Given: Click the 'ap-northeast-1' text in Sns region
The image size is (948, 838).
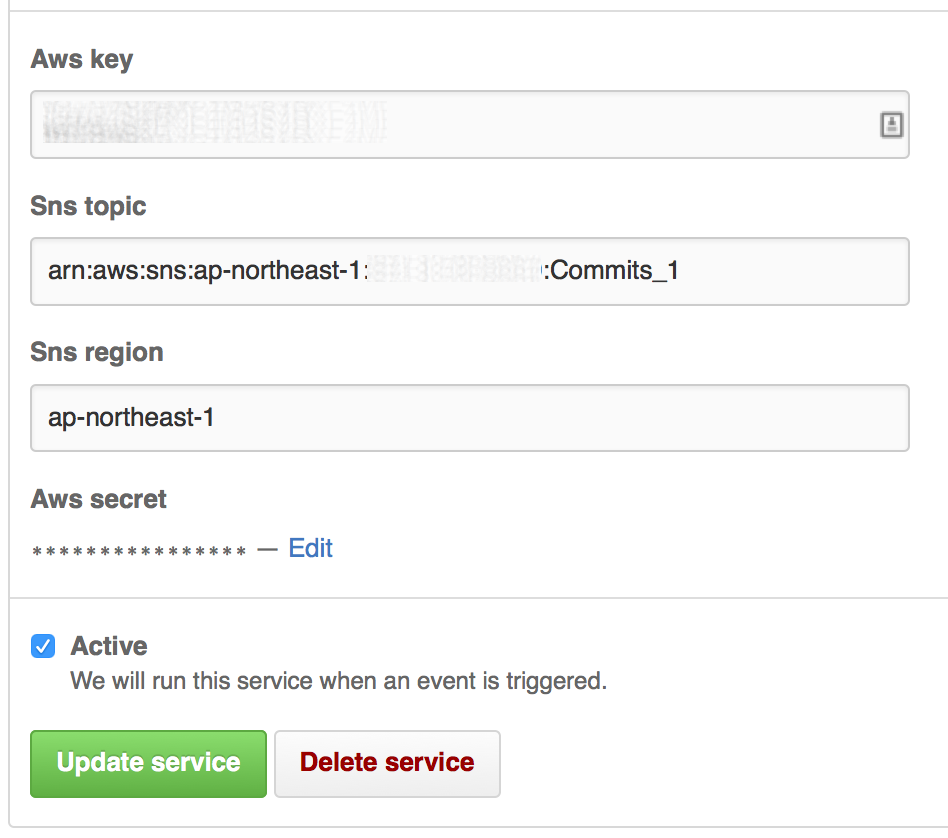Looking at the screenshot, I should 131,418.
